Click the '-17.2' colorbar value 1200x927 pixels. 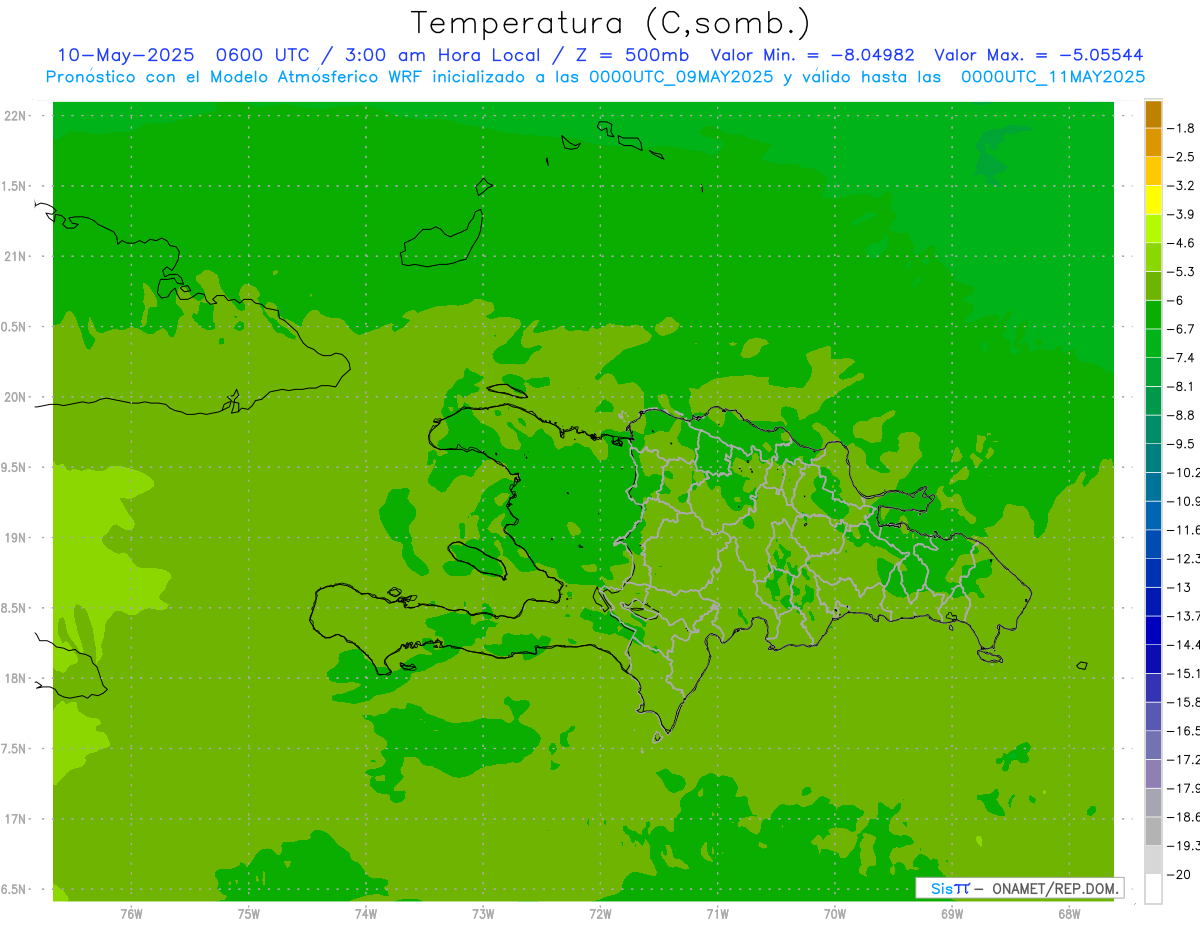tap(1184, 760)
